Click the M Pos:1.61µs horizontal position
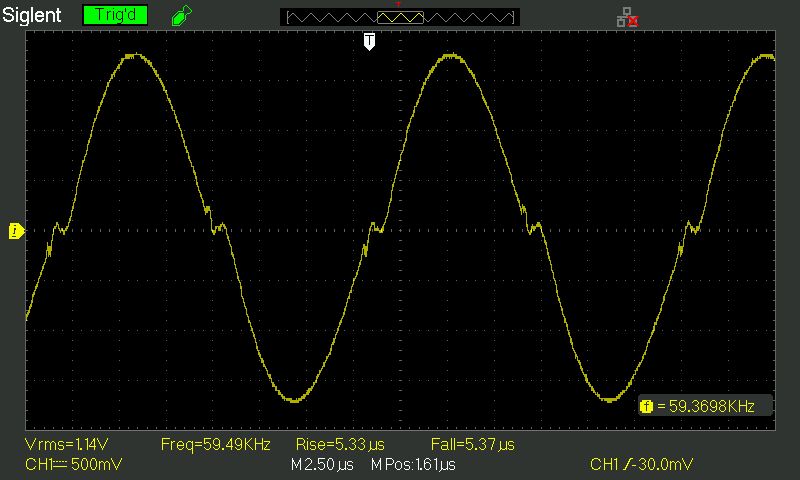 click(x=413, y=464)
